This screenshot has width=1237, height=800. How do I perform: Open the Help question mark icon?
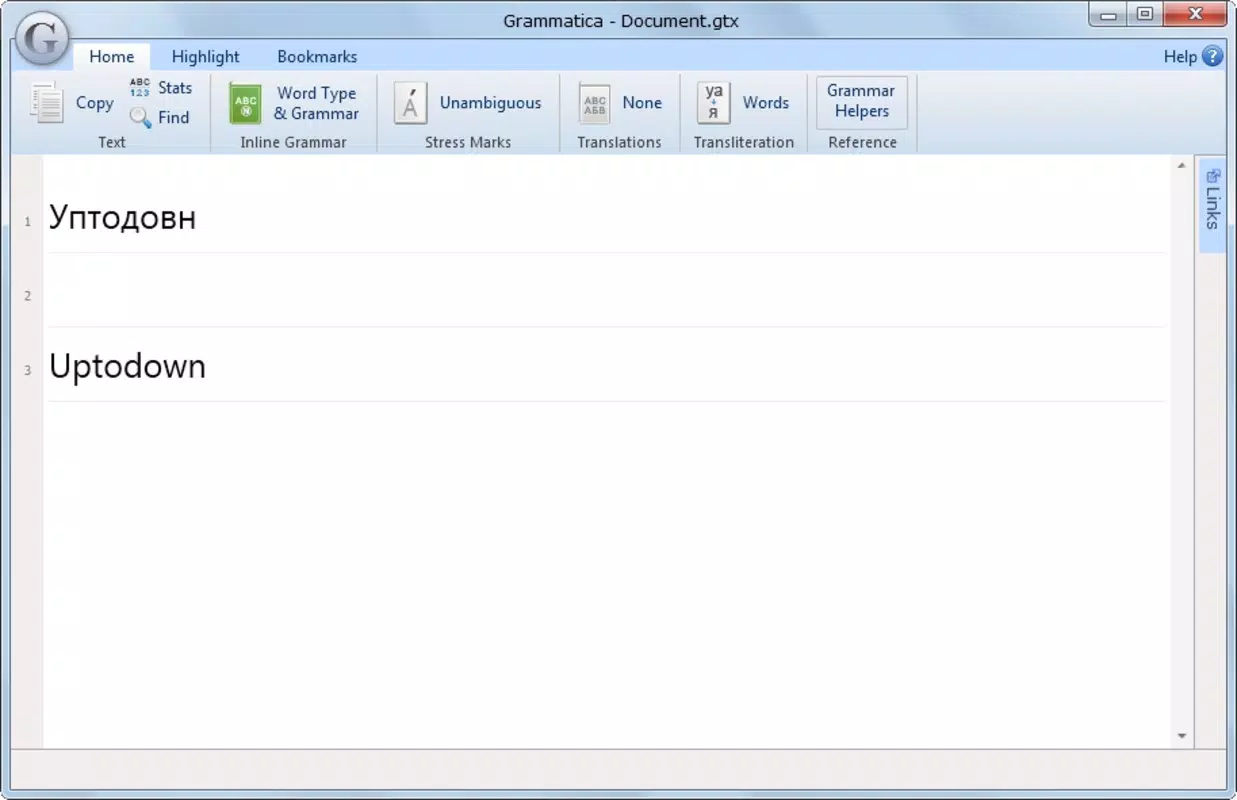coord(1213,56)
